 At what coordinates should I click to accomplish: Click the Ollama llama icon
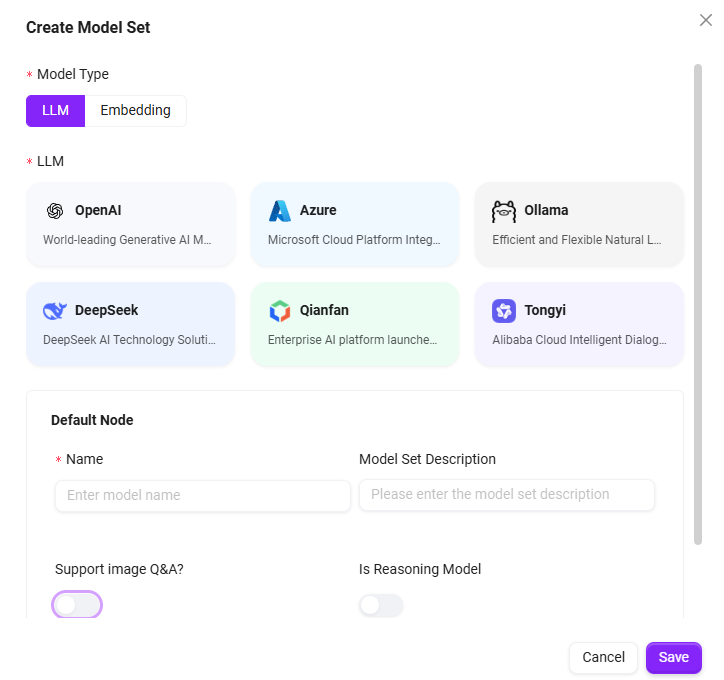pyautogui.click(x=504, y=211)
